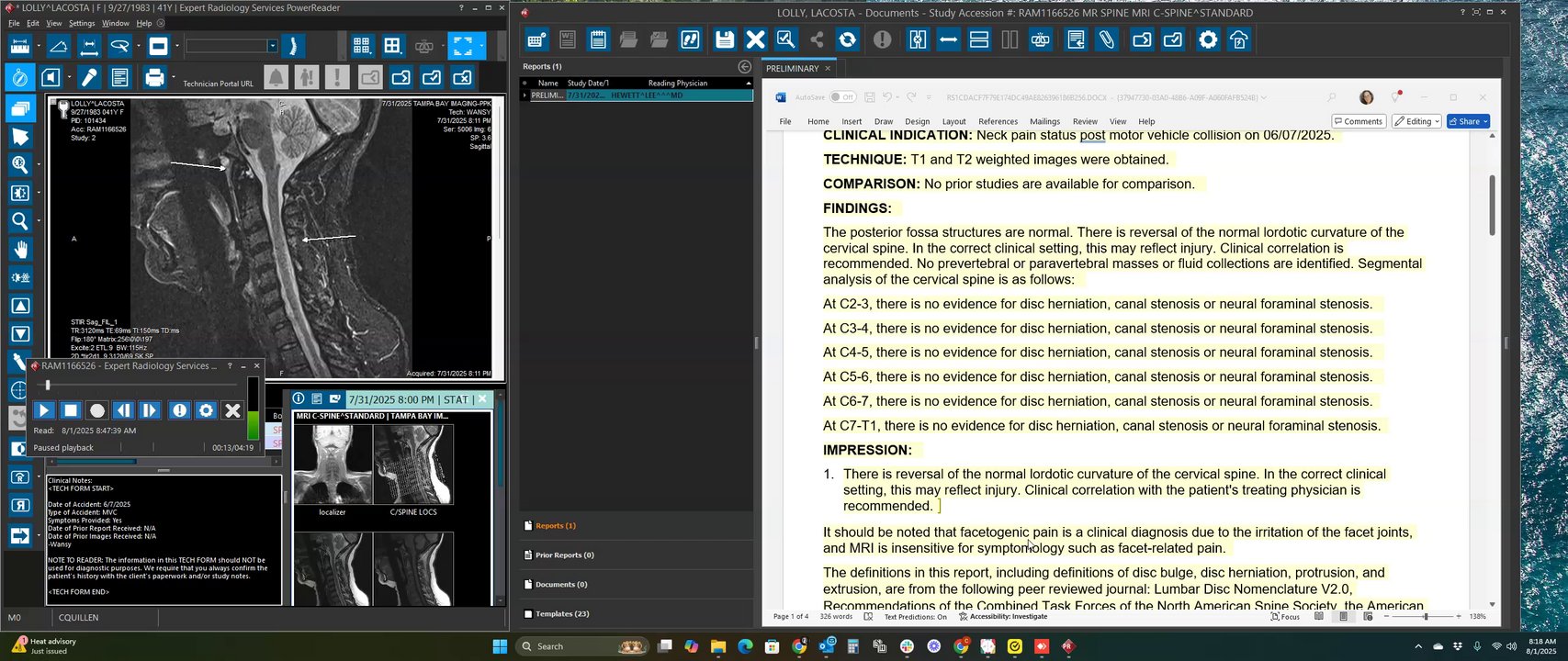Open the four-pane layout grid icon
1568x661 pixels.
click(x=392, y=46)
